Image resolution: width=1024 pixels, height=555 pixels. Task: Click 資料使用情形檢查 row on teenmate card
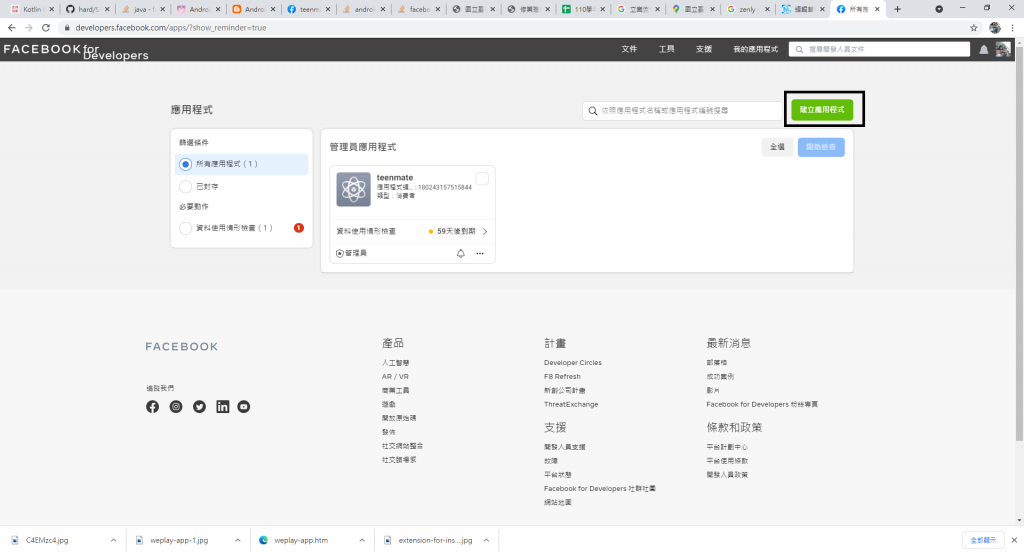[x=412, y=231]
